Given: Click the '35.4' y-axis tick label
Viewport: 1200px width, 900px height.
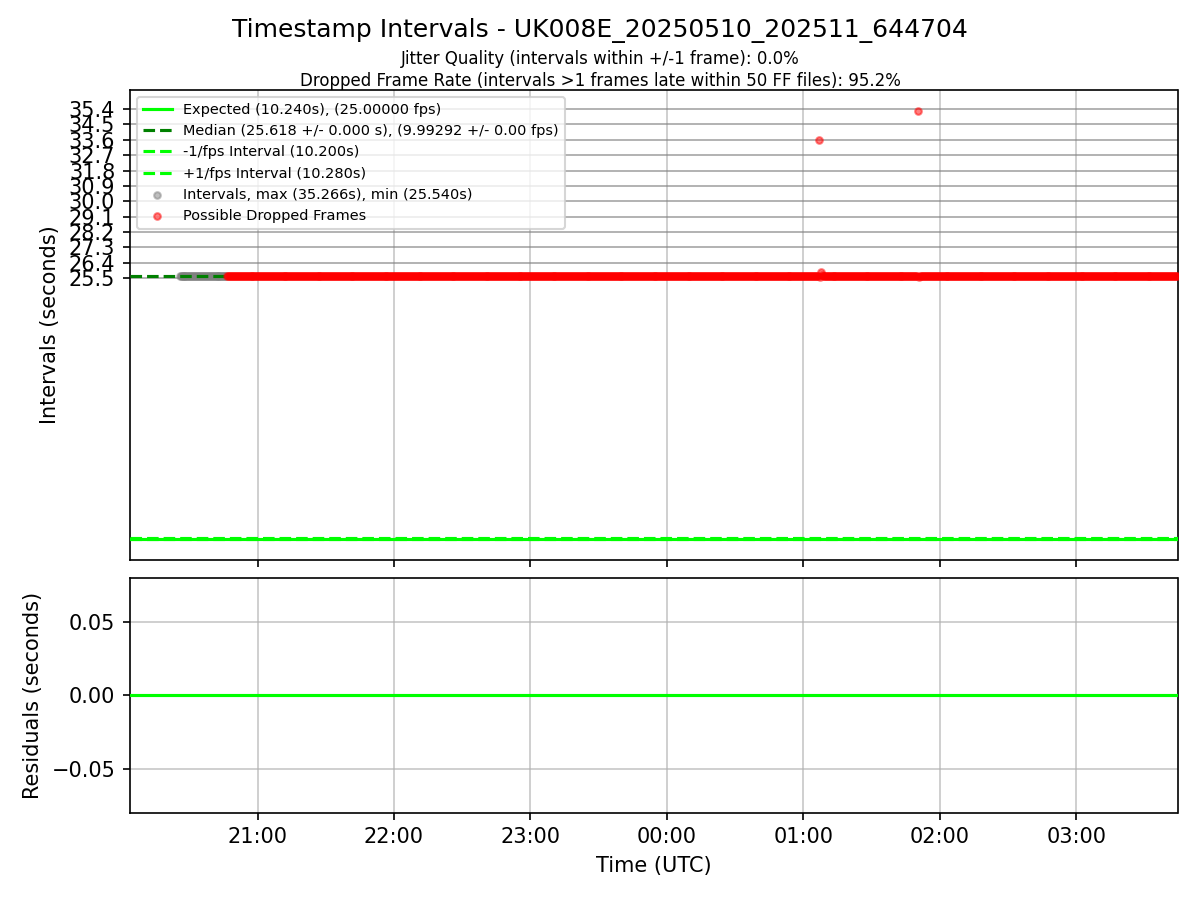Looking at the screenshot, I should tap(91, 109).
